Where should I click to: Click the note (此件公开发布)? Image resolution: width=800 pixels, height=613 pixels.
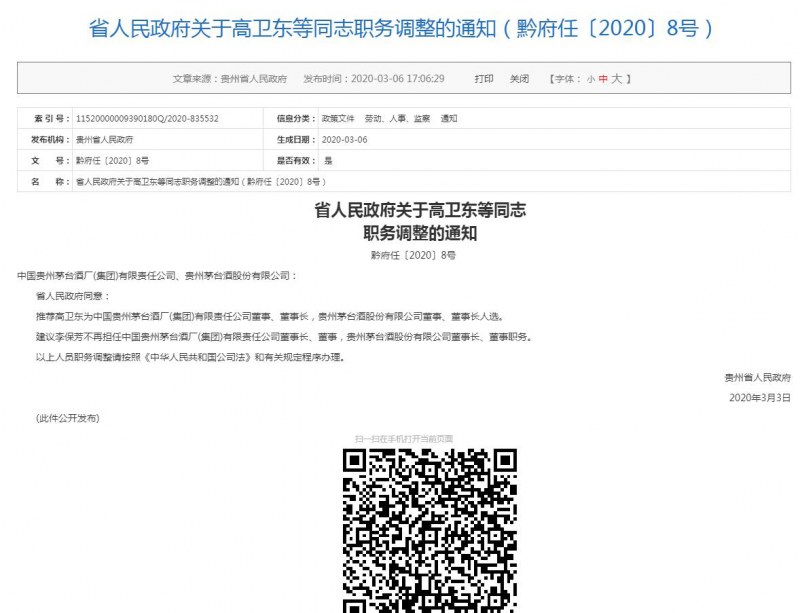(67, 418)
